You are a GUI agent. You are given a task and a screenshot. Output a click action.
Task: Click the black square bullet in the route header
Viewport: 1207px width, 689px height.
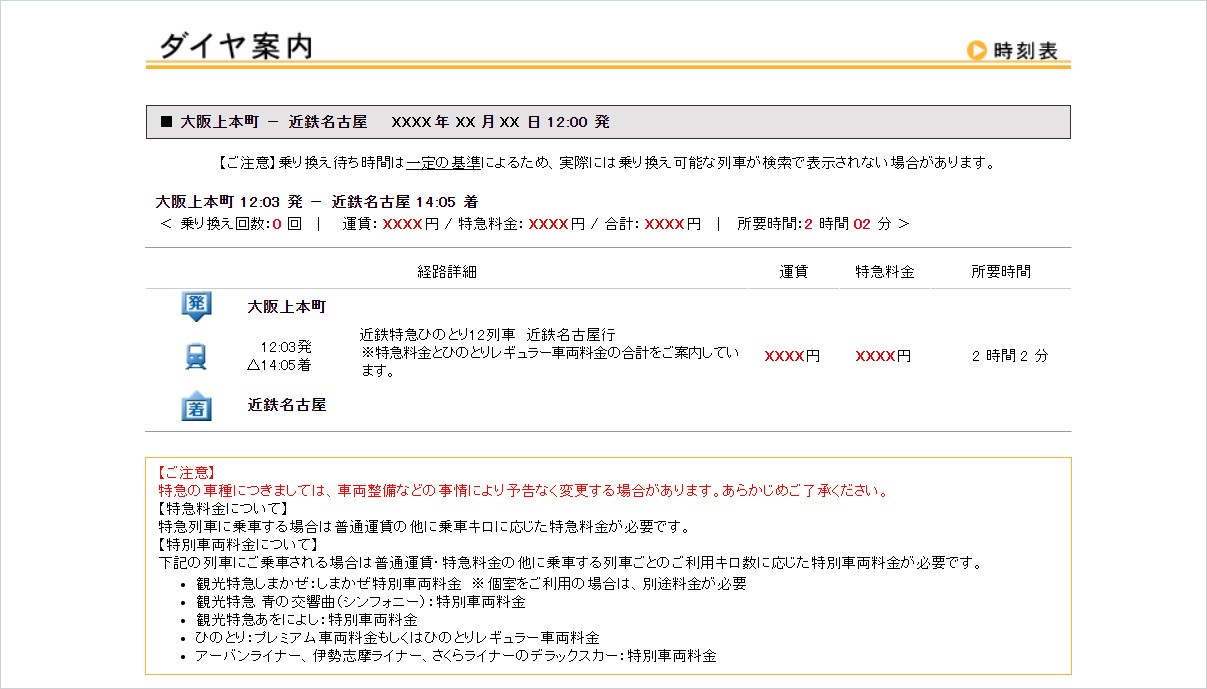[166, 121]
